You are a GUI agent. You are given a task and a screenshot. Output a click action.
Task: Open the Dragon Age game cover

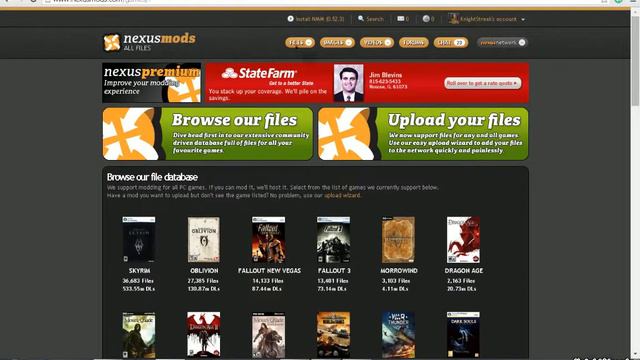point(463,240)
